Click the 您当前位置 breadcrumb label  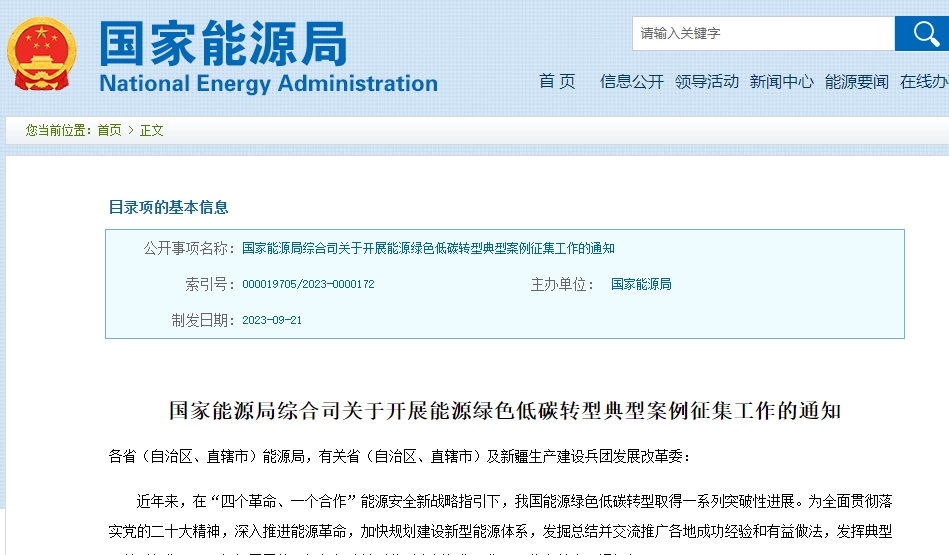click(58, 130)
